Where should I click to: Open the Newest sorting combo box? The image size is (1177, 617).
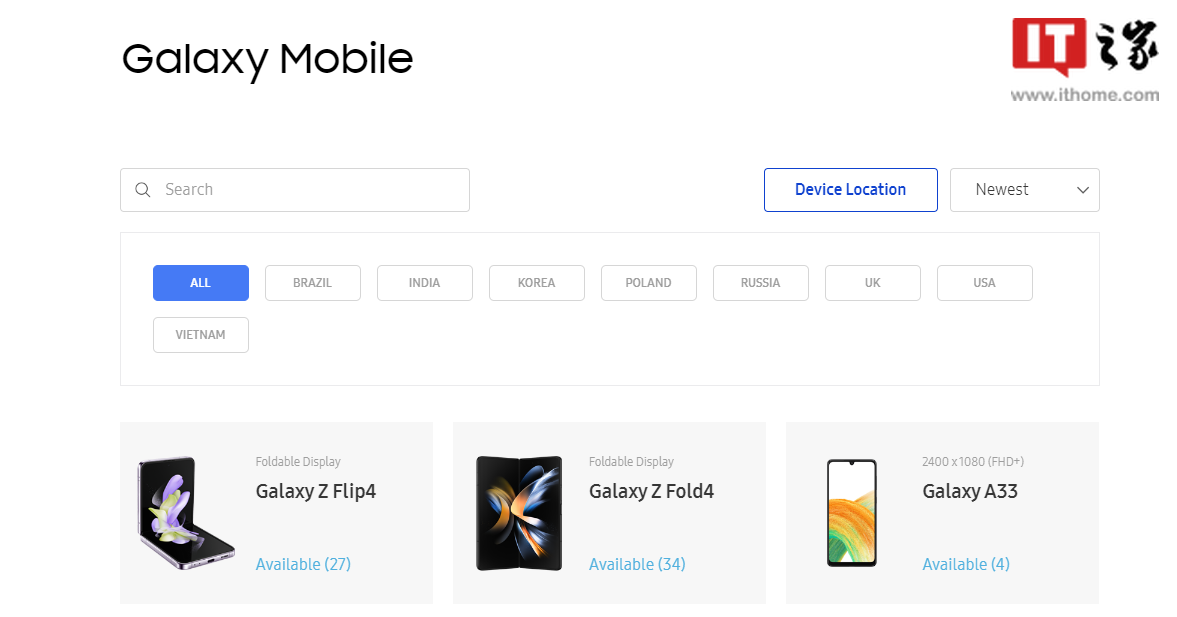click(1025, 190)
